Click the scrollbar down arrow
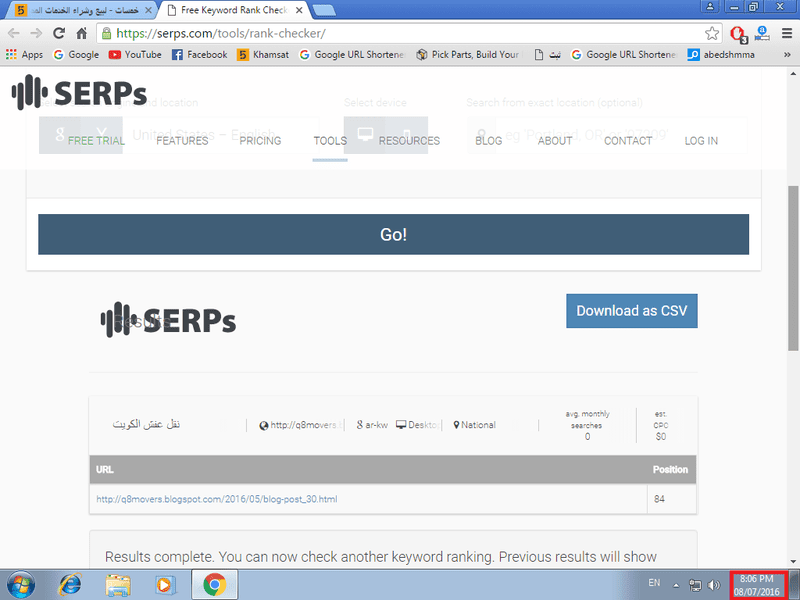800x600 pixels. click(793, 562)
